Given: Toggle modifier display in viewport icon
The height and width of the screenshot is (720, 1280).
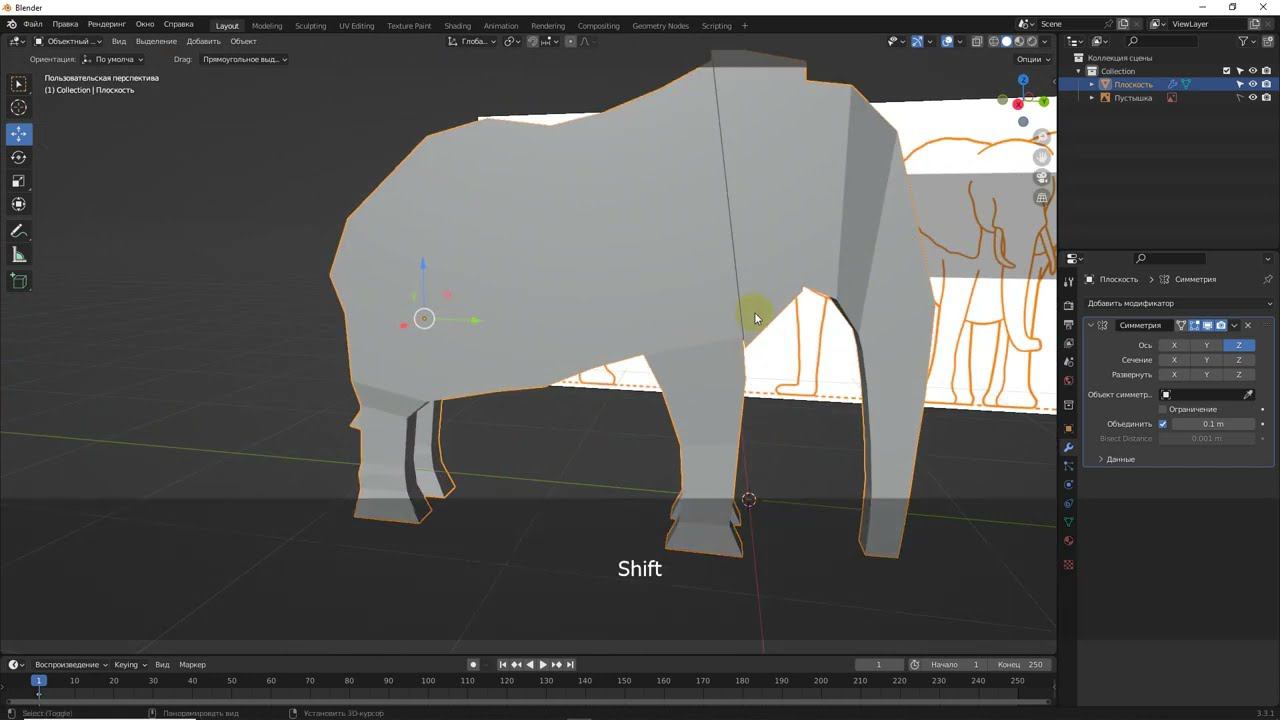Looking at the screenshot, I should click(x=1207, y=325).
